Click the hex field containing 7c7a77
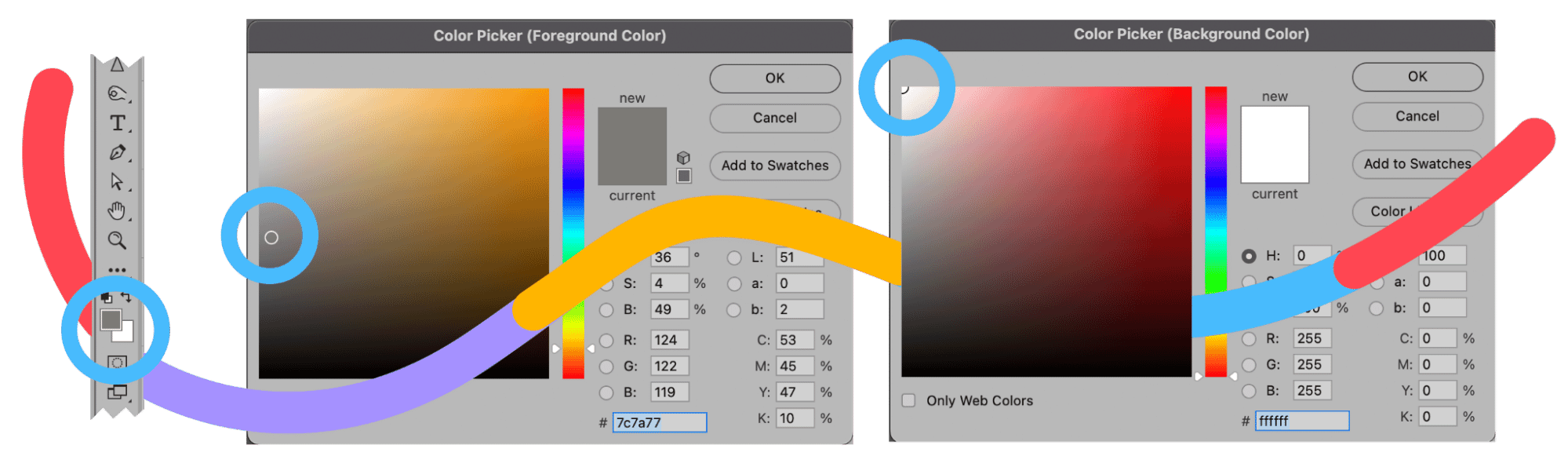 tap(659, 422)
